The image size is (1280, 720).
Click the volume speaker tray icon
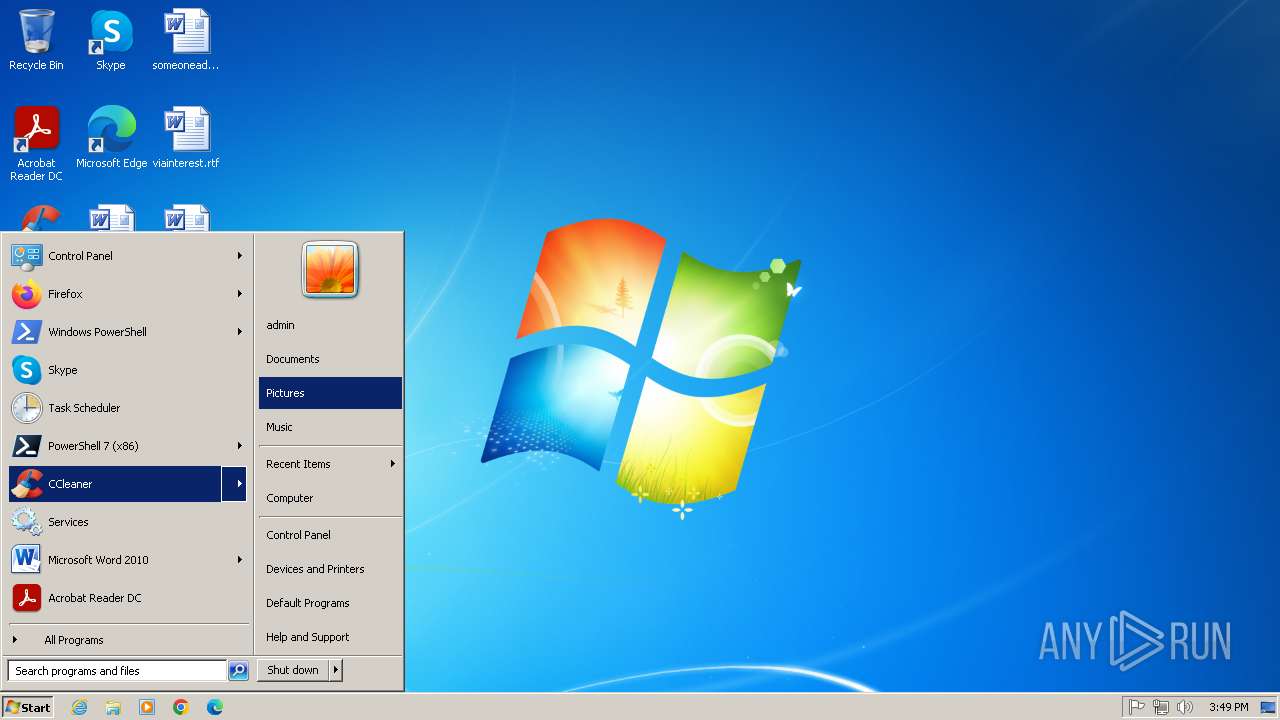[x=1185, y=707]
